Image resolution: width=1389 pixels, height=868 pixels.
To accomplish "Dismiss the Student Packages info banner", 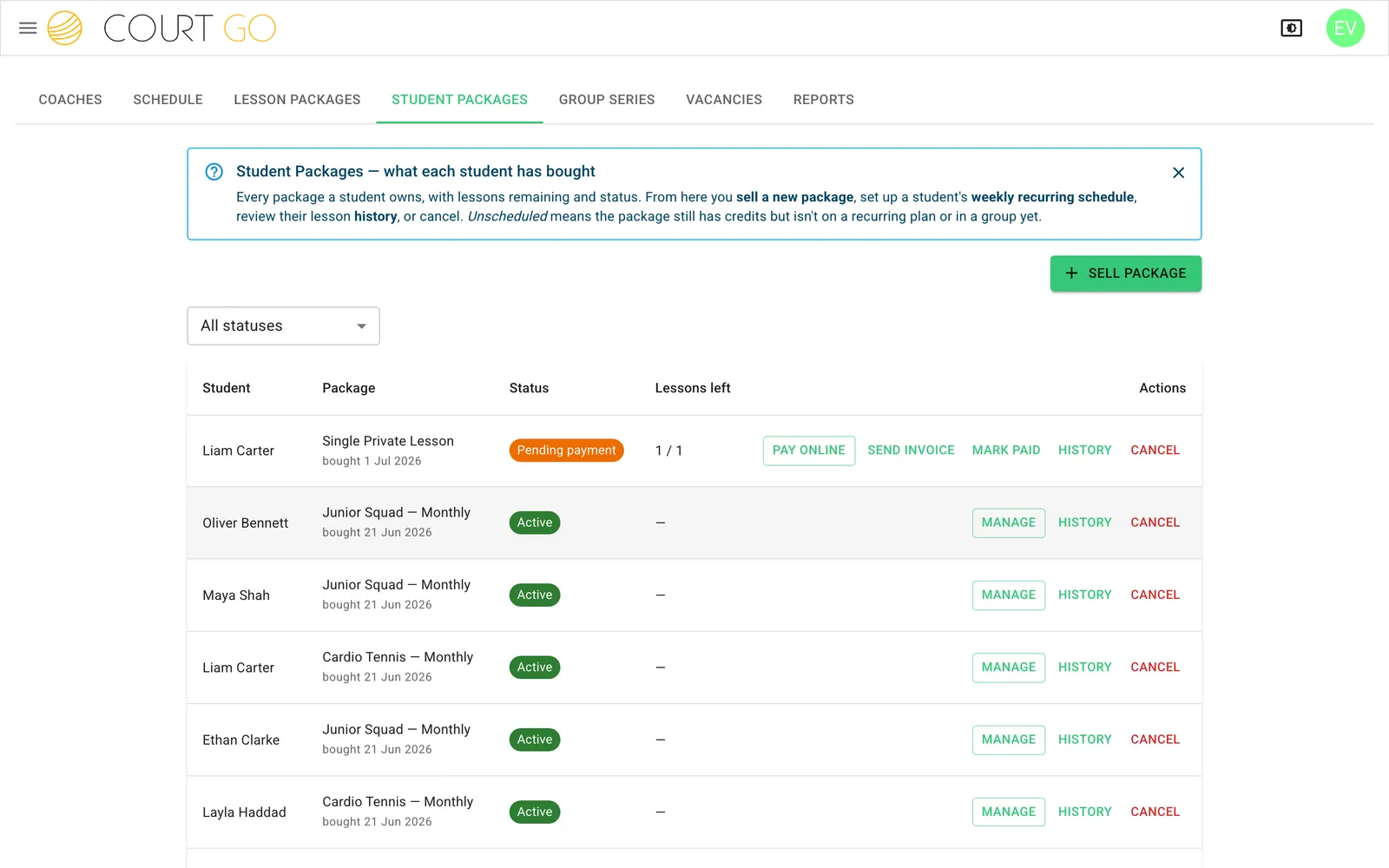I will point(1178,173).
